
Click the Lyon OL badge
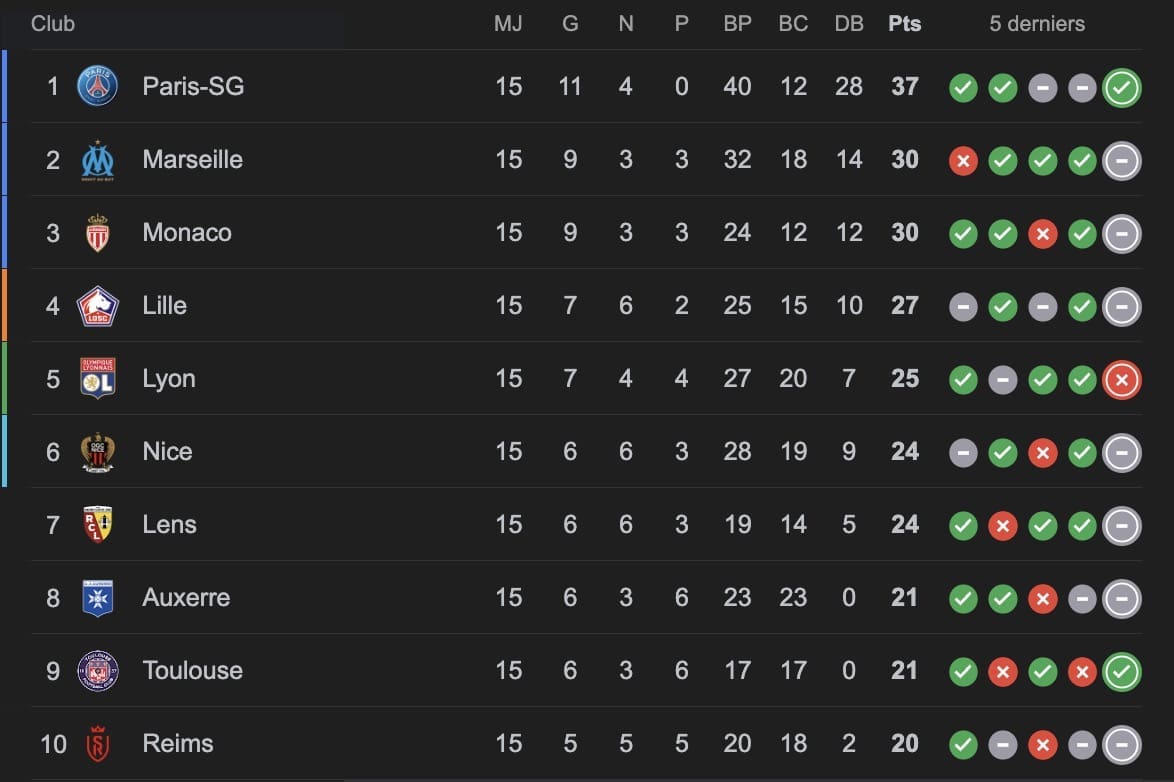tap(97, 378)
